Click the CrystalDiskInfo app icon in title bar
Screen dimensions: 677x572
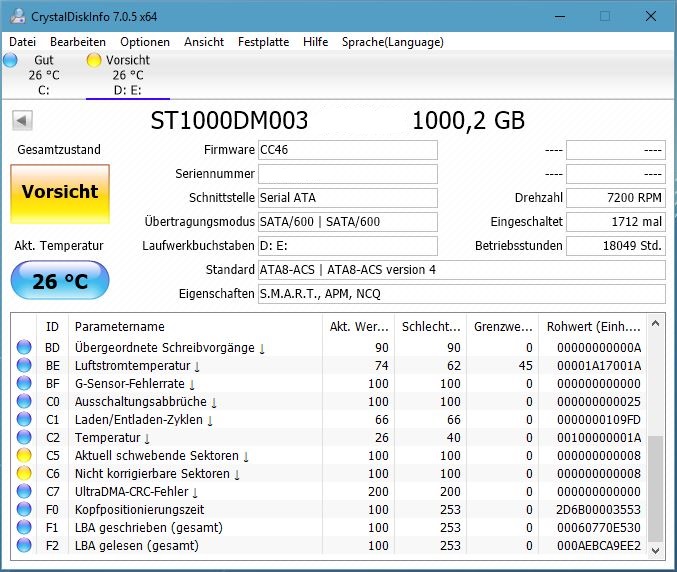click(18, 16)
